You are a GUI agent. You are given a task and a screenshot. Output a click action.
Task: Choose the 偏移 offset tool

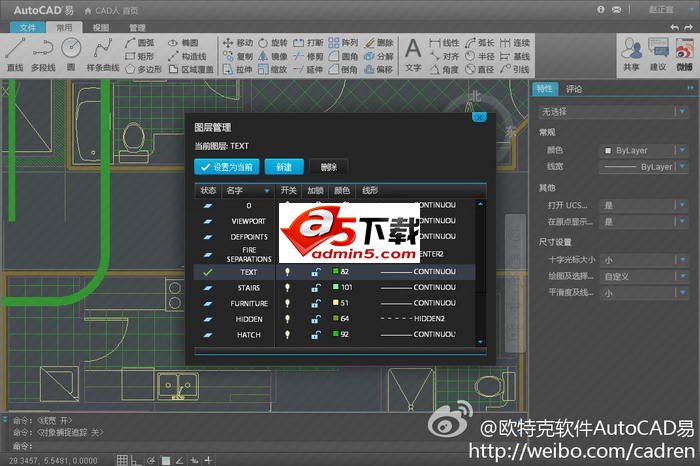pos(379,69)
